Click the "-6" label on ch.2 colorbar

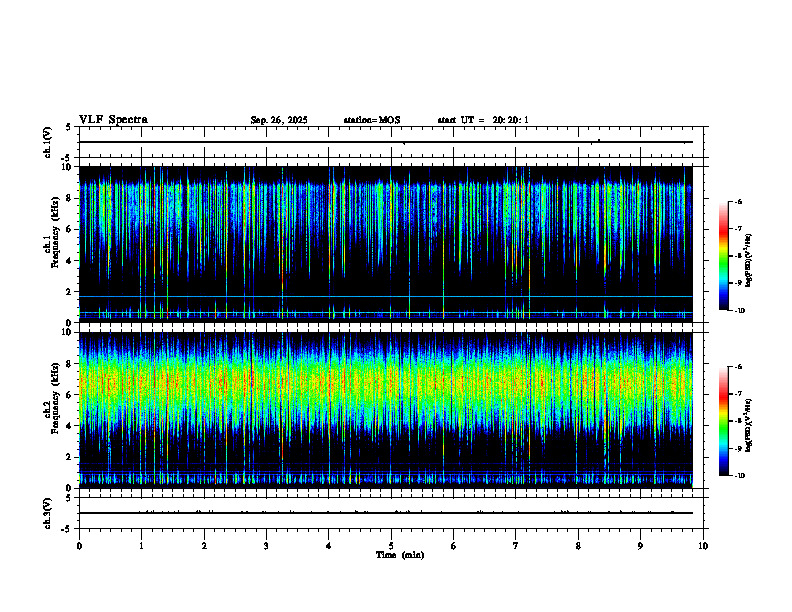[x=739, y=367]
